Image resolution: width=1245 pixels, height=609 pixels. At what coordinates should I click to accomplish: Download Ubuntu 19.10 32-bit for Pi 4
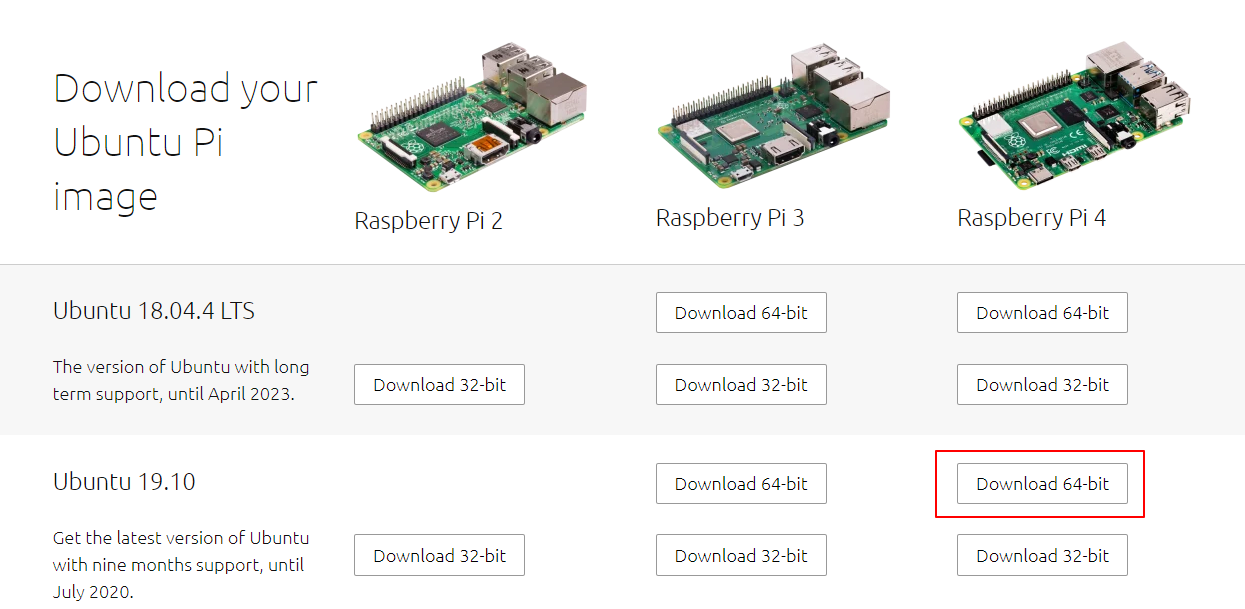(x=1042, y=556)
